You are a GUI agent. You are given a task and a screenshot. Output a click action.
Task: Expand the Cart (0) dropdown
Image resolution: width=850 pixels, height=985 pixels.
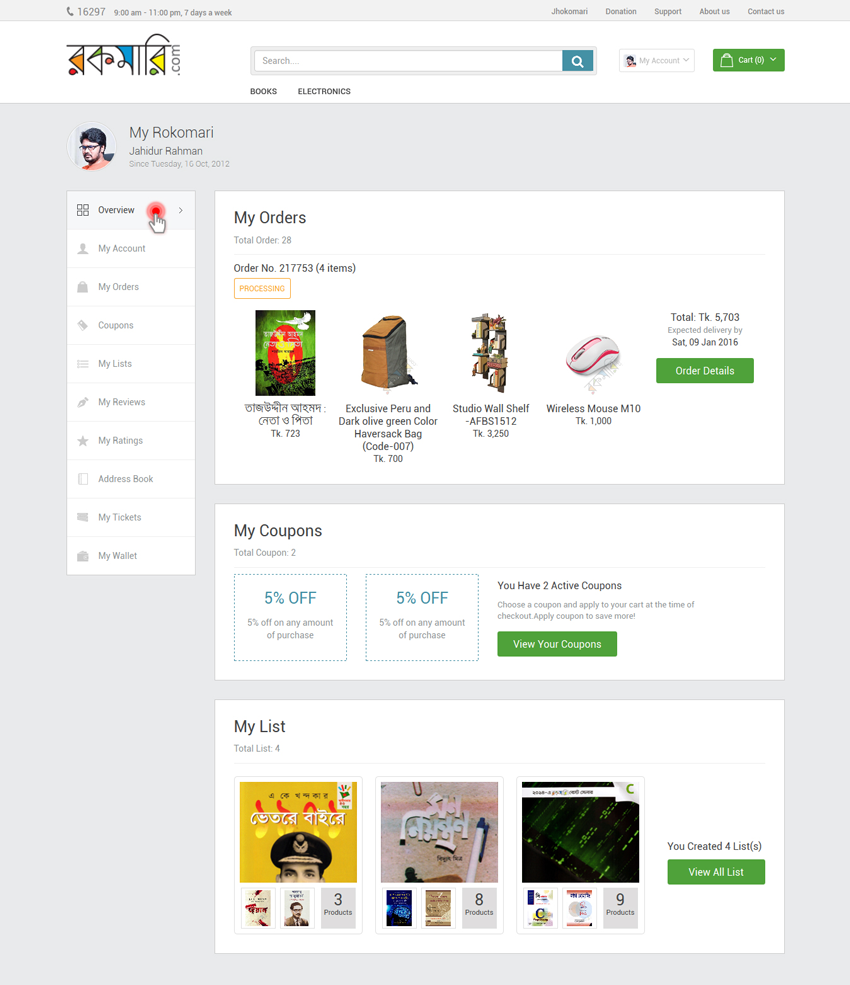click(x=748, y=60)
